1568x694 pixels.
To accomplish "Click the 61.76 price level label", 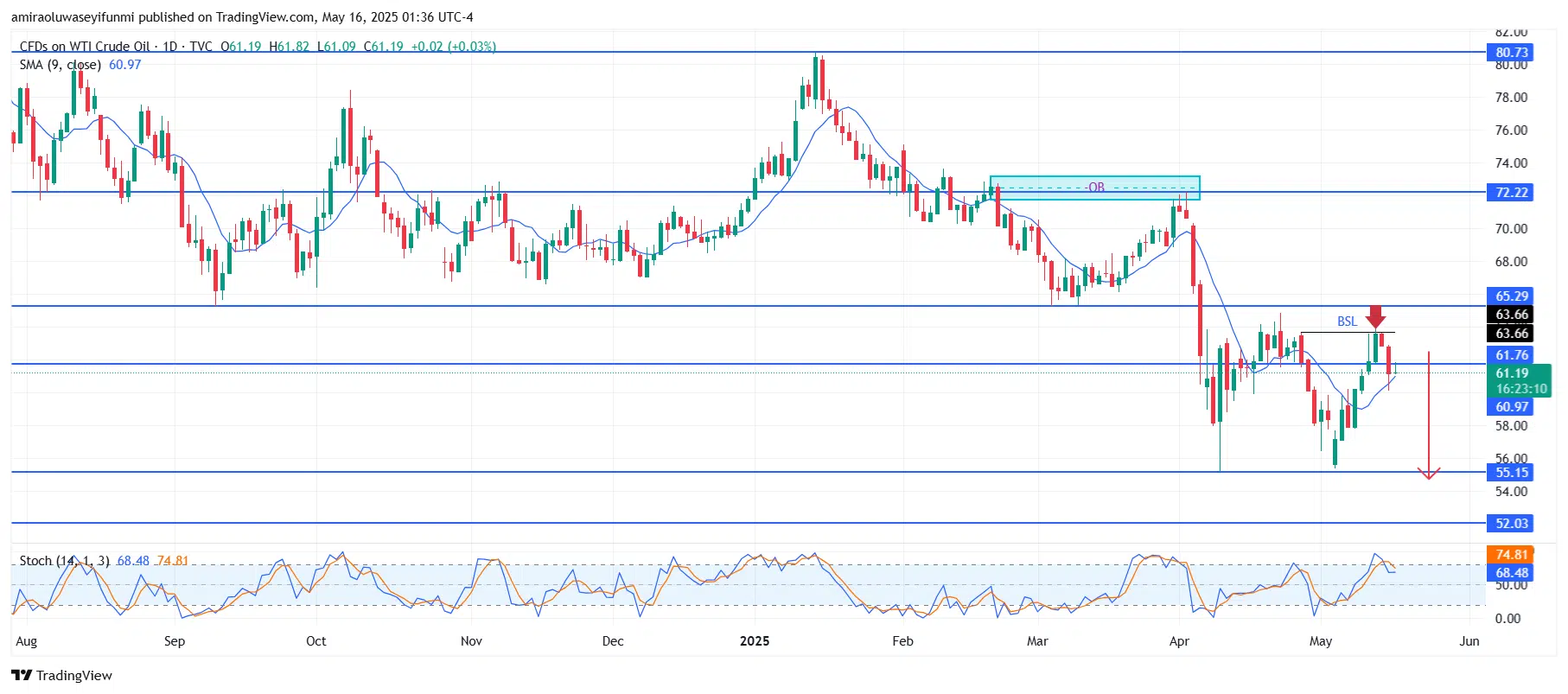I will coord(1512,355).
